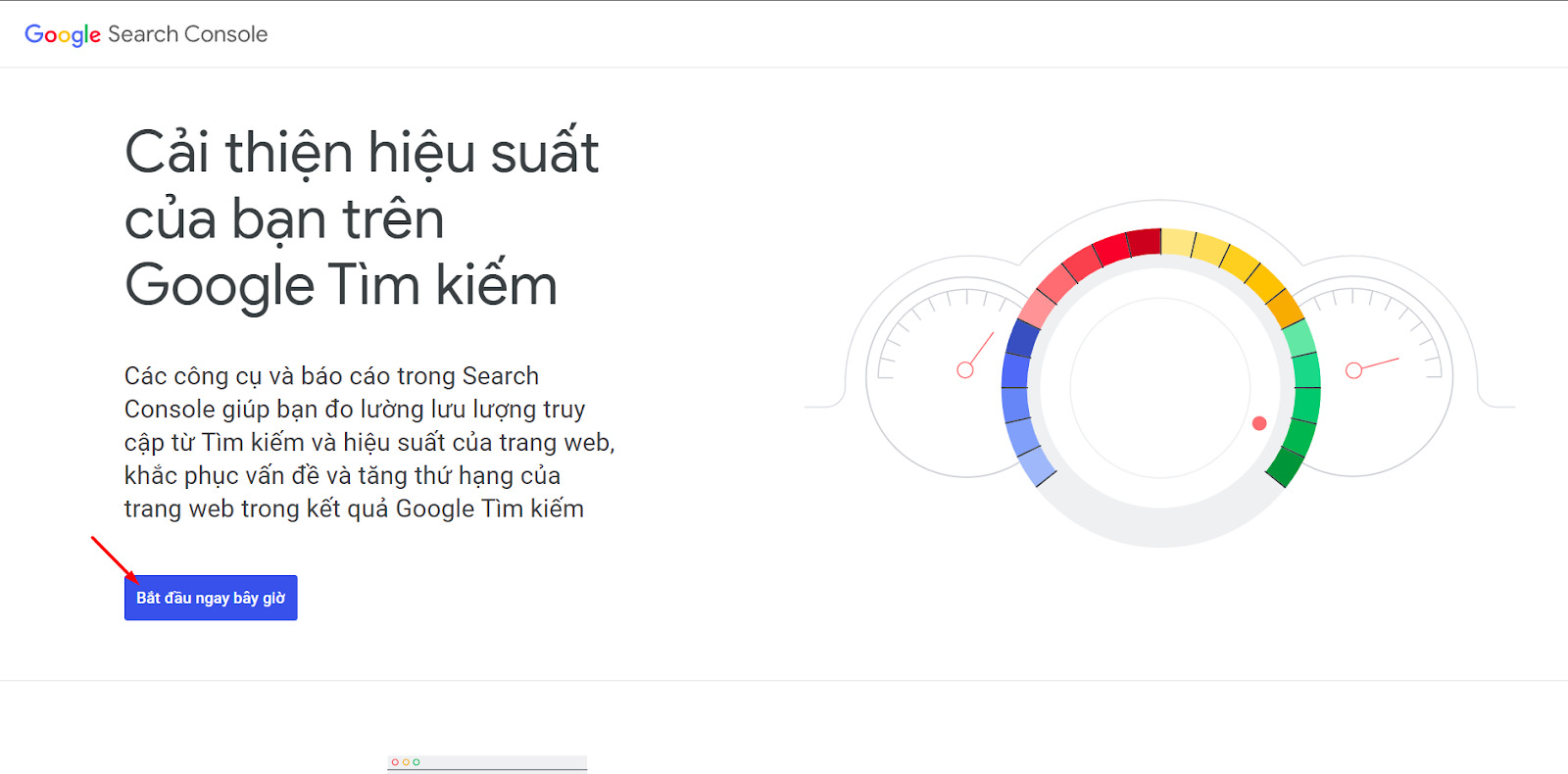Screen dimensions: 1568x774
Task: Select the pink segment of the gauge
Action: (1038, 309)
